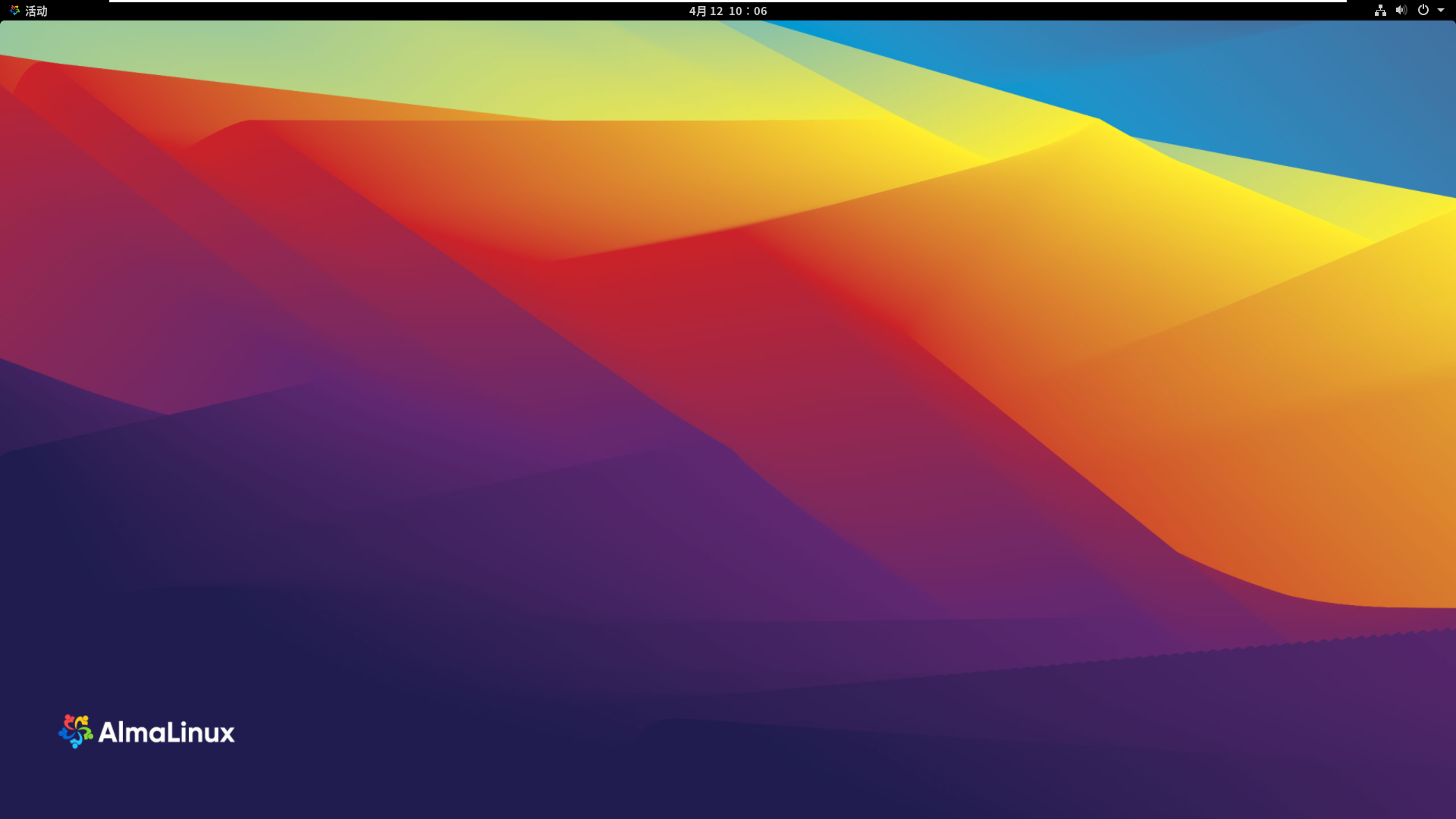Image resolution: width=1456 pixels, height=819 pixels.
Task: Open the 活动 Activities overview
Action: click(x=36, y=11)
